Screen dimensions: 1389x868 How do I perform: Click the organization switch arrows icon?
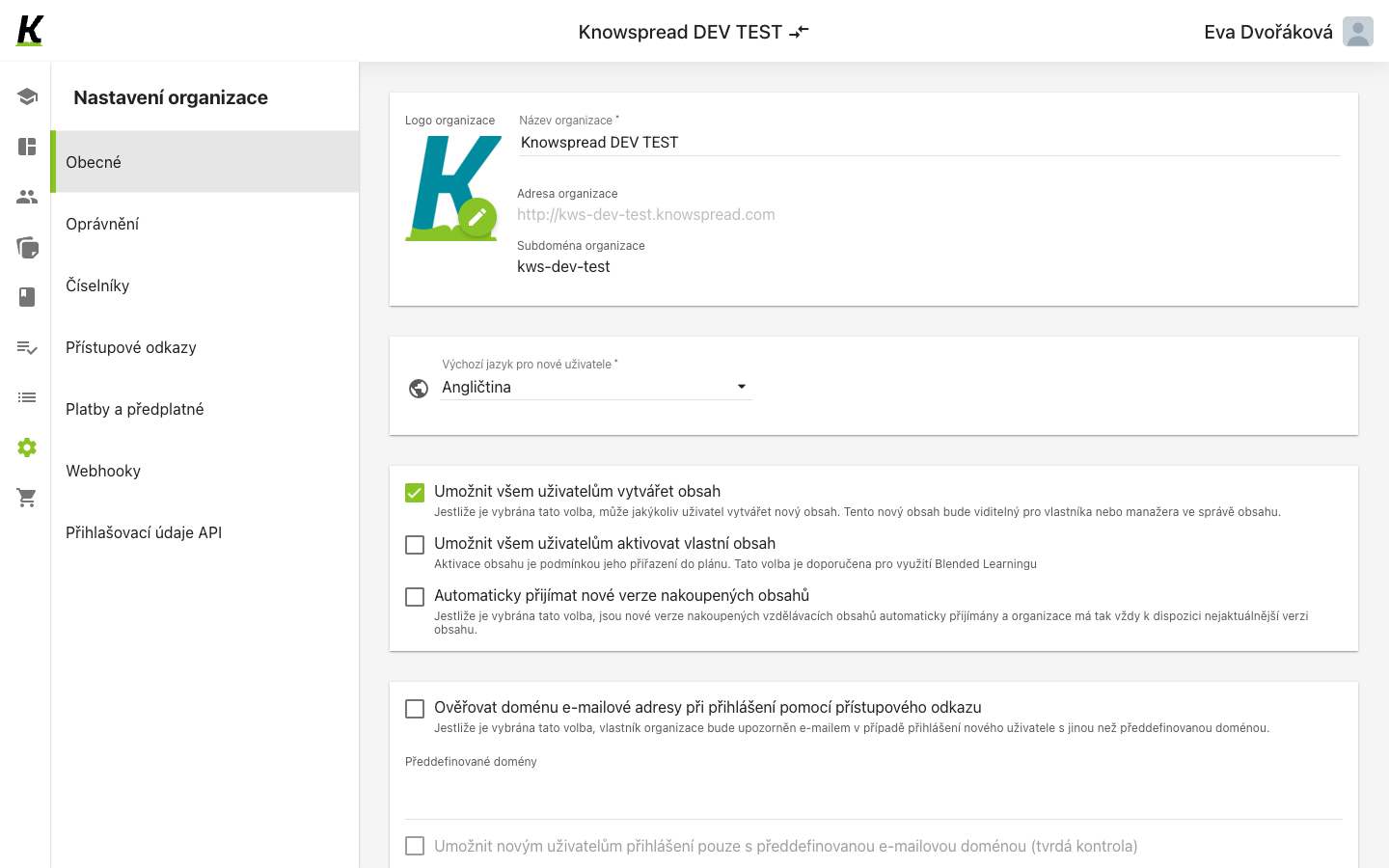pos(799,32)
